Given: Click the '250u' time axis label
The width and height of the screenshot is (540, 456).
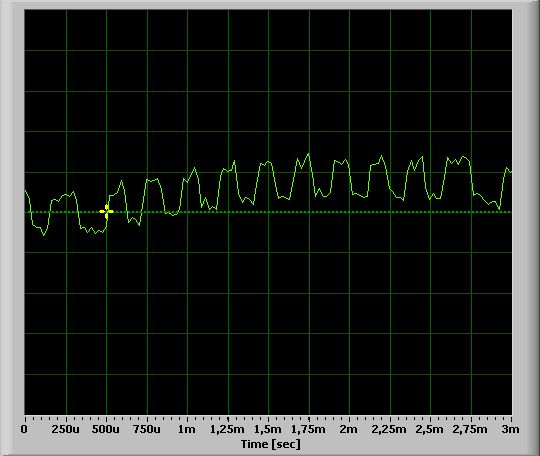Looking at the screenshot, I should [x=65, y=429].
